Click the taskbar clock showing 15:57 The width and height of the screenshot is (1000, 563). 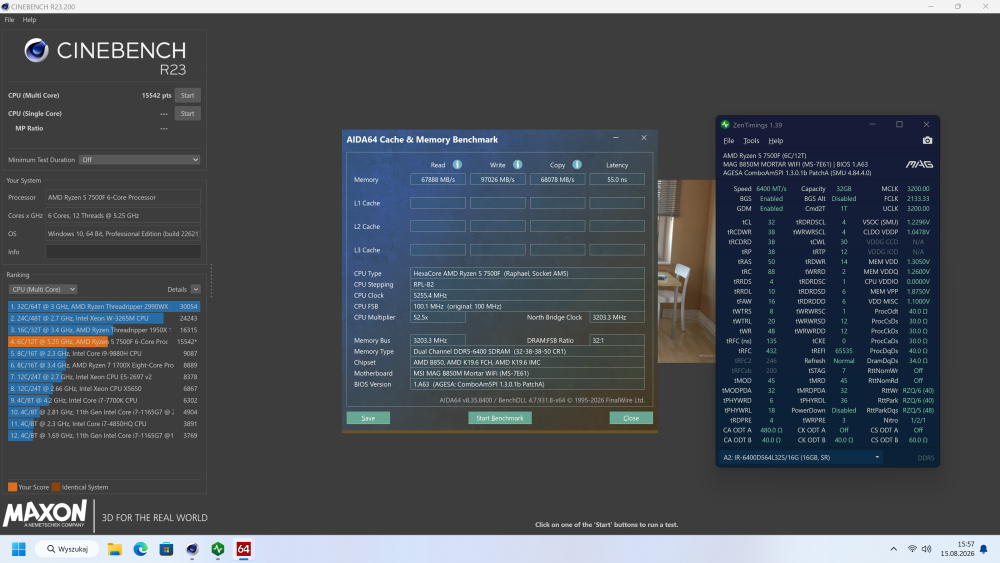tap(958, 549)
